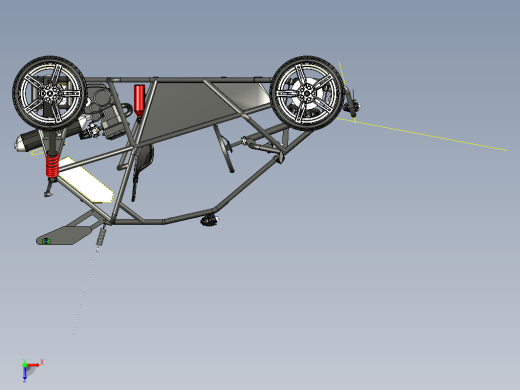Select the red coil spring shock absorber

pyautogui.click(x=52, y=164)
